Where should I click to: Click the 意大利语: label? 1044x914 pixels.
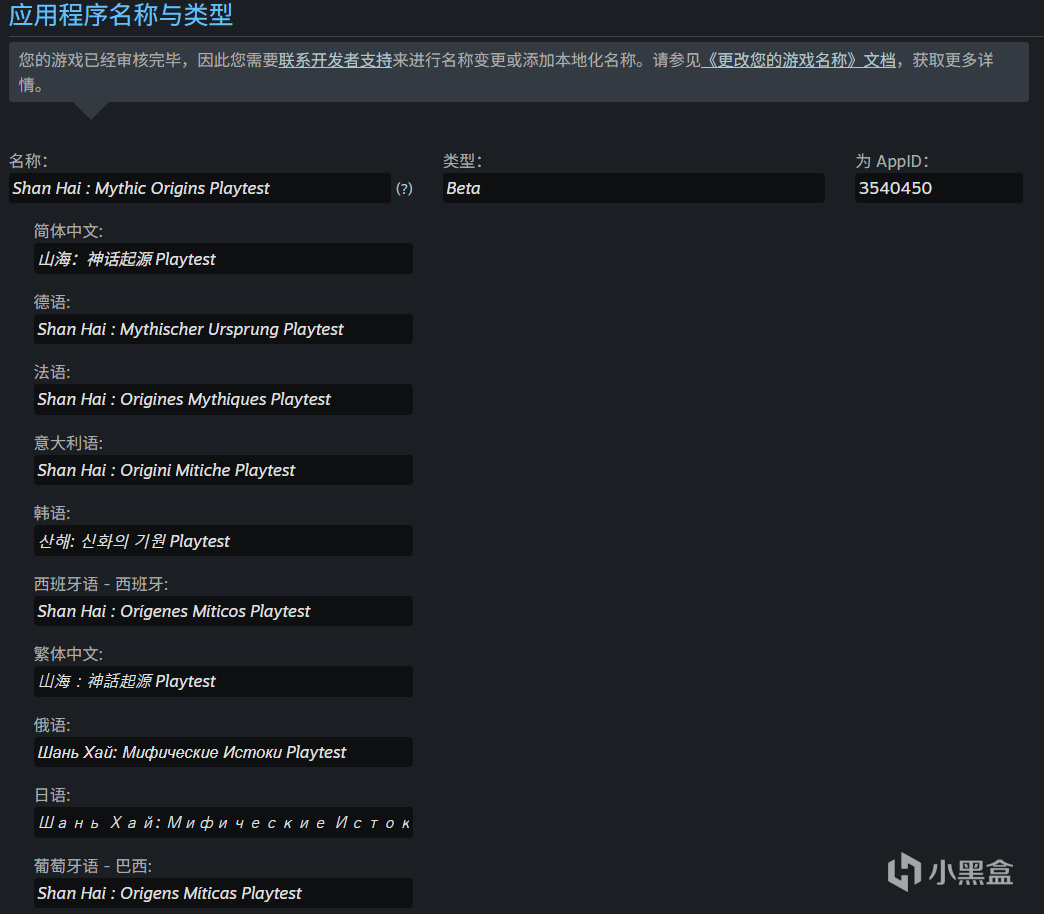(x=69, y=443)
